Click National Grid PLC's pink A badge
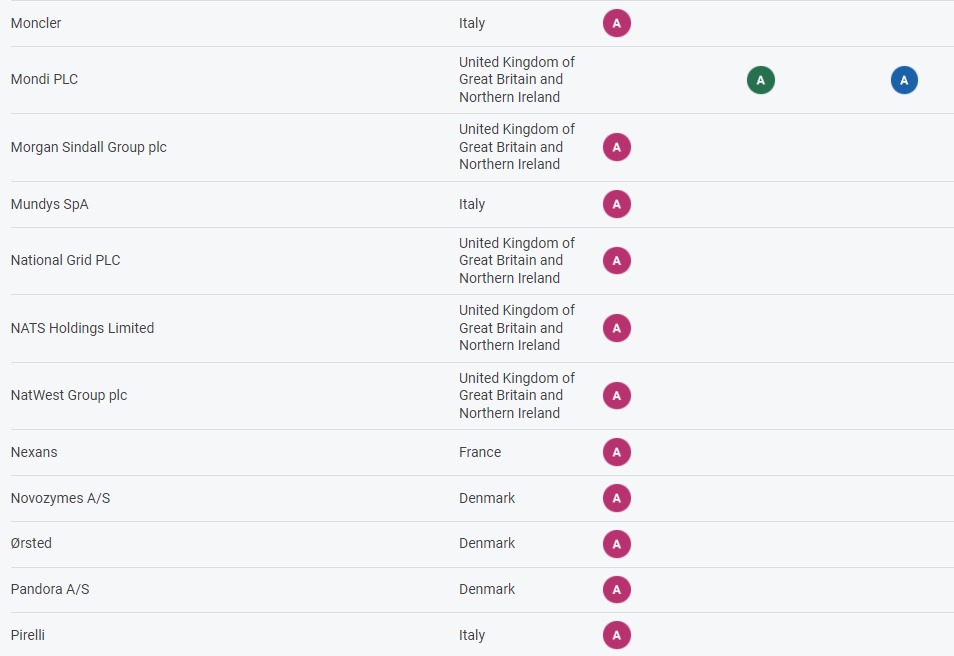 click(x=616, y=260)
